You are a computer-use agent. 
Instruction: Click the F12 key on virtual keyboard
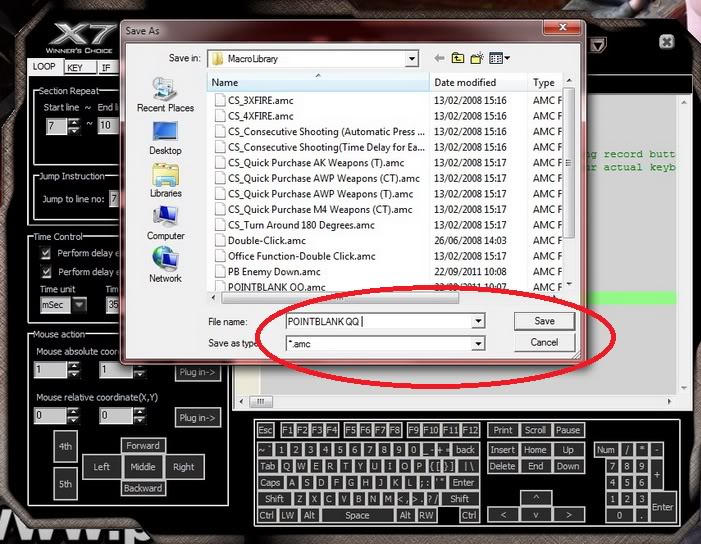tap(470, 430)
